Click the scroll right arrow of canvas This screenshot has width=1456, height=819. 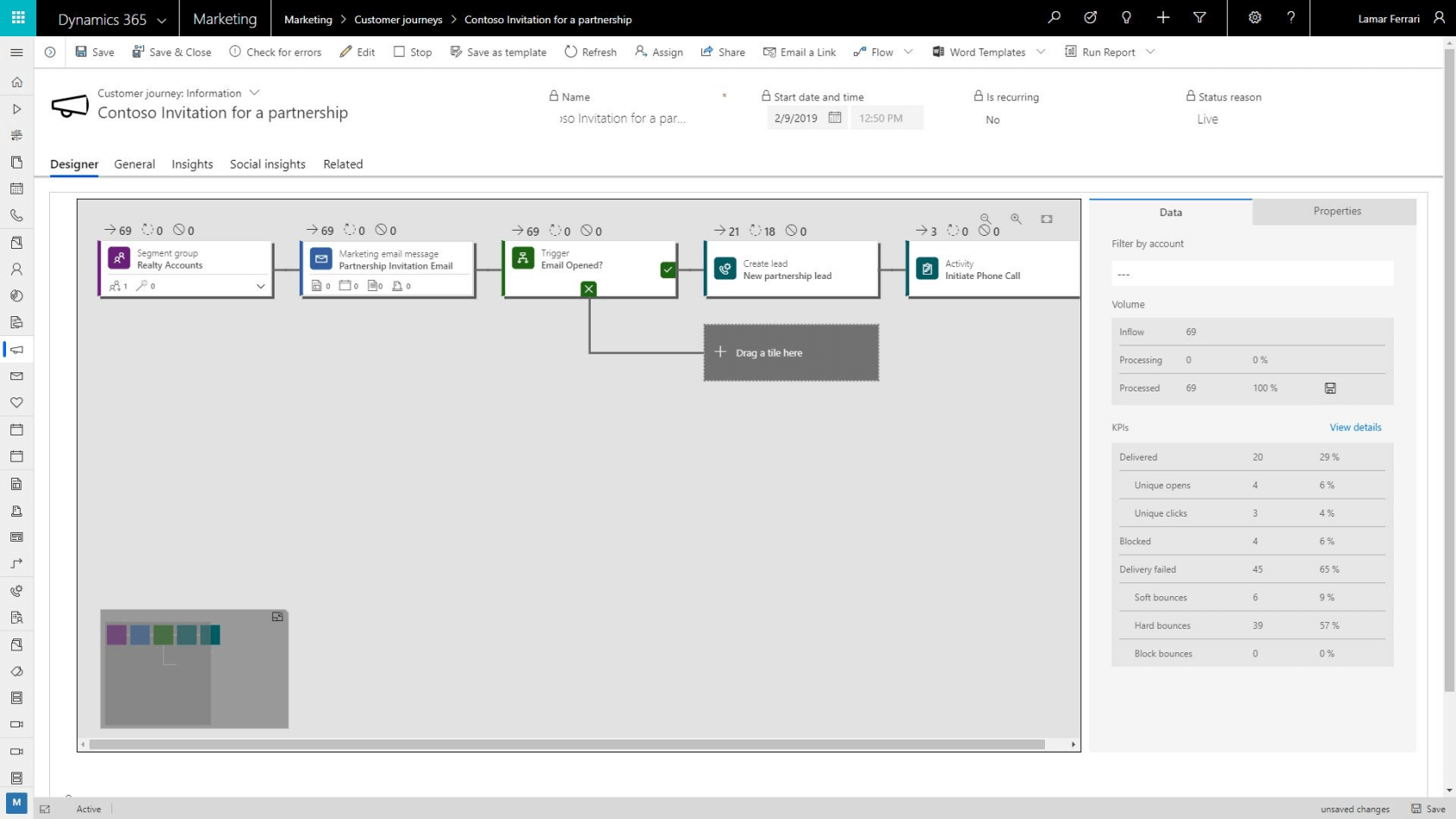(x=1073, y=744)
